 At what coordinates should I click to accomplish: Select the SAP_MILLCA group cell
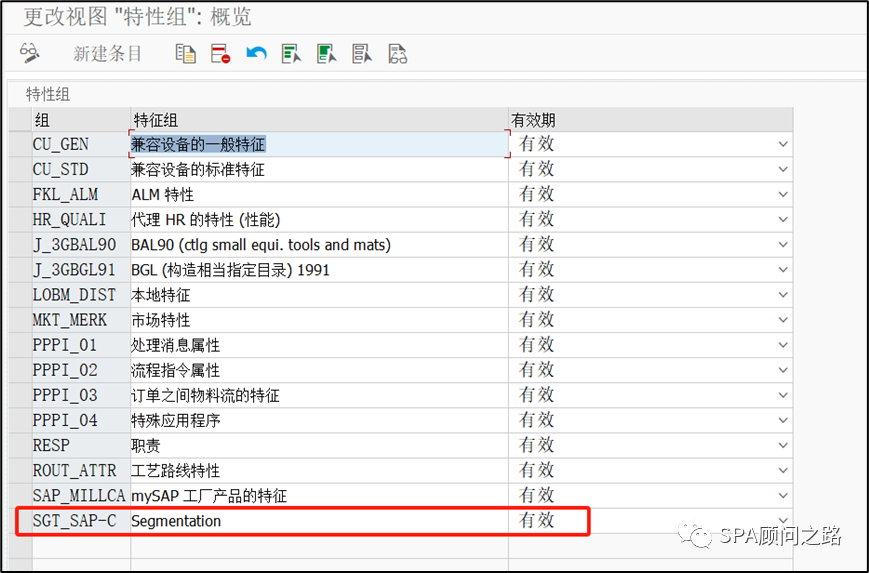tap(80, 495)
